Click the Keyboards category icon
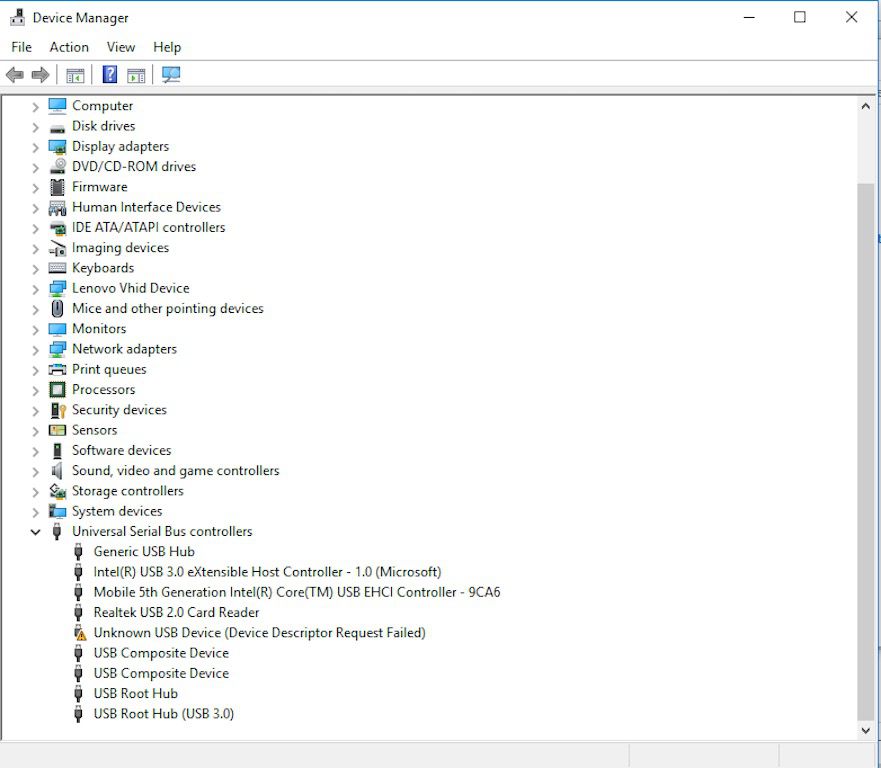Screen dimensions: 881x768 coord(57,268)
